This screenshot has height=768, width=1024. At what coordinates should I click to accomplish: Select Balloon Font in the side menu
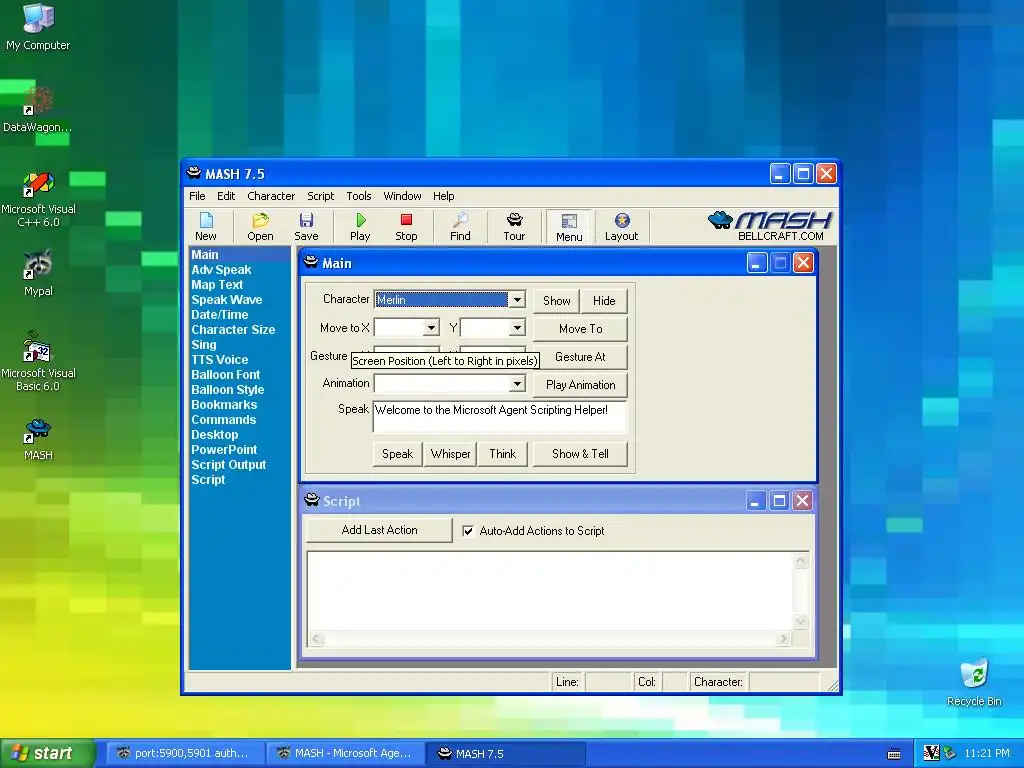225,375
